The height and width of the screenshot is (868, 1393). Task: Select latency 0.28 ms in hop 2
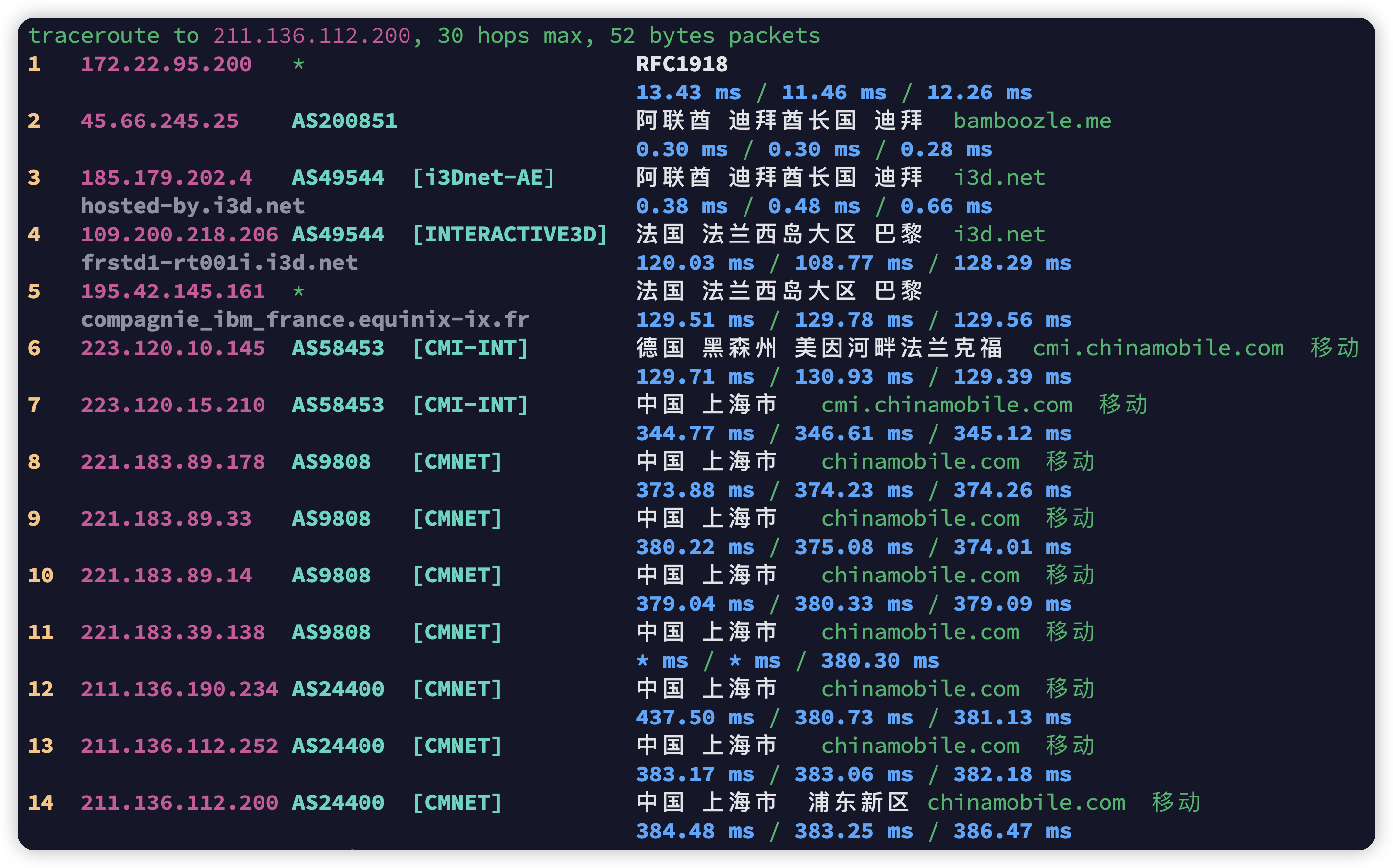coord(946,149)
